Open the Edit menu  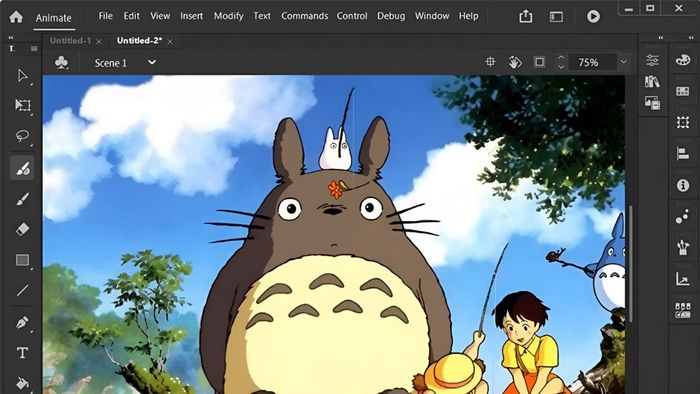tap(131, 16)
